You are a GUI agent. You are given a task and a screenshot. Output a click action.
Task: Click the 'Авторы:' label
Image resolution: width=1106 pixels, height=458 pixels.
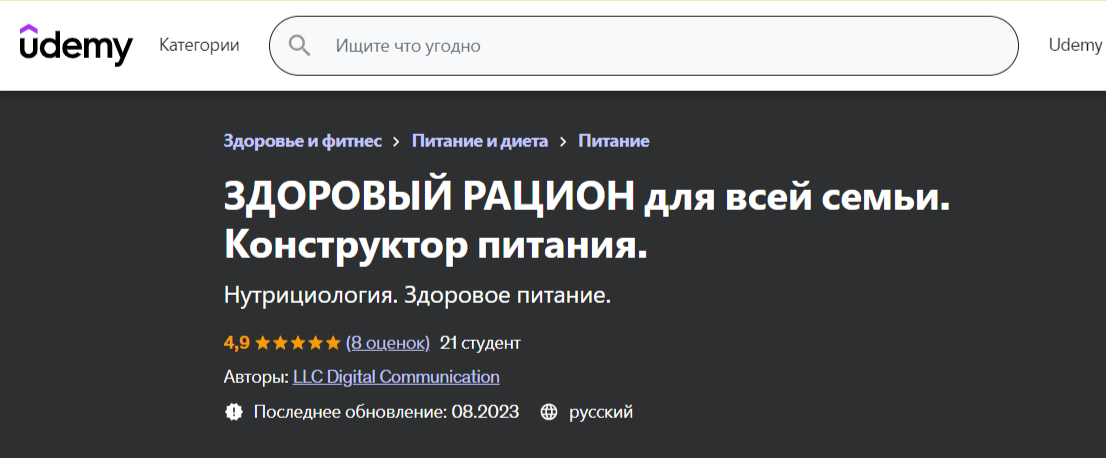click(x=256, y=378)
